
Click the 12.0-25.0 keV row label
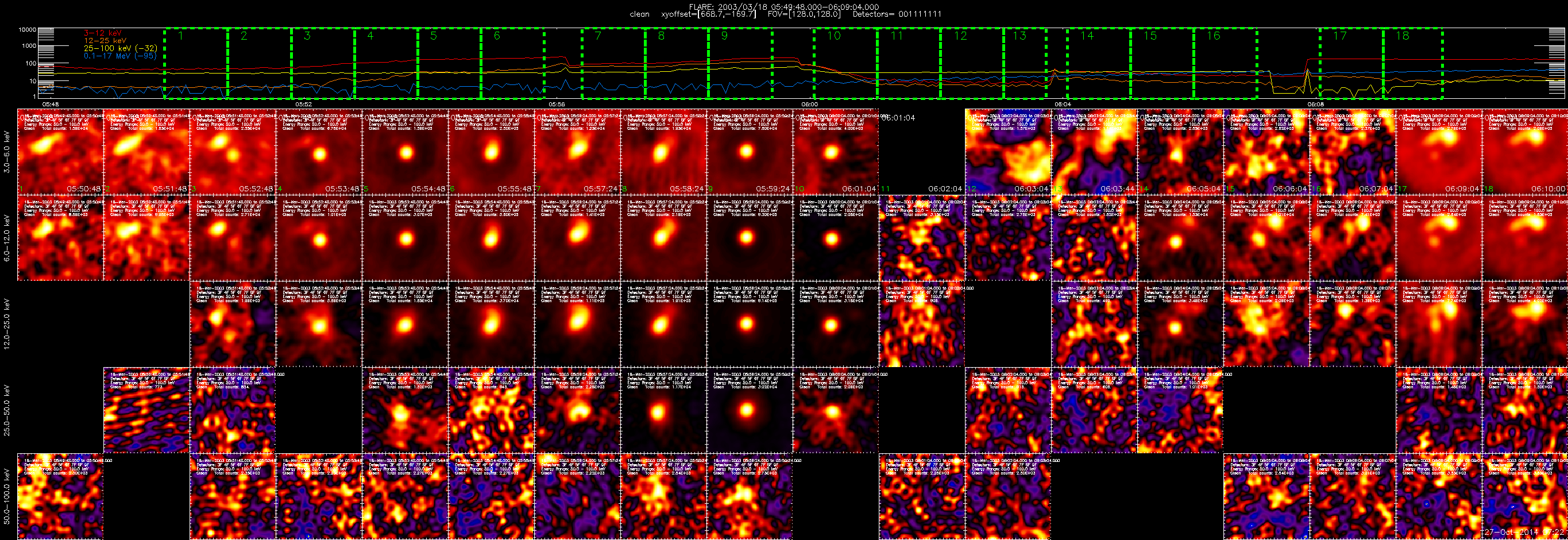[7, 324]
